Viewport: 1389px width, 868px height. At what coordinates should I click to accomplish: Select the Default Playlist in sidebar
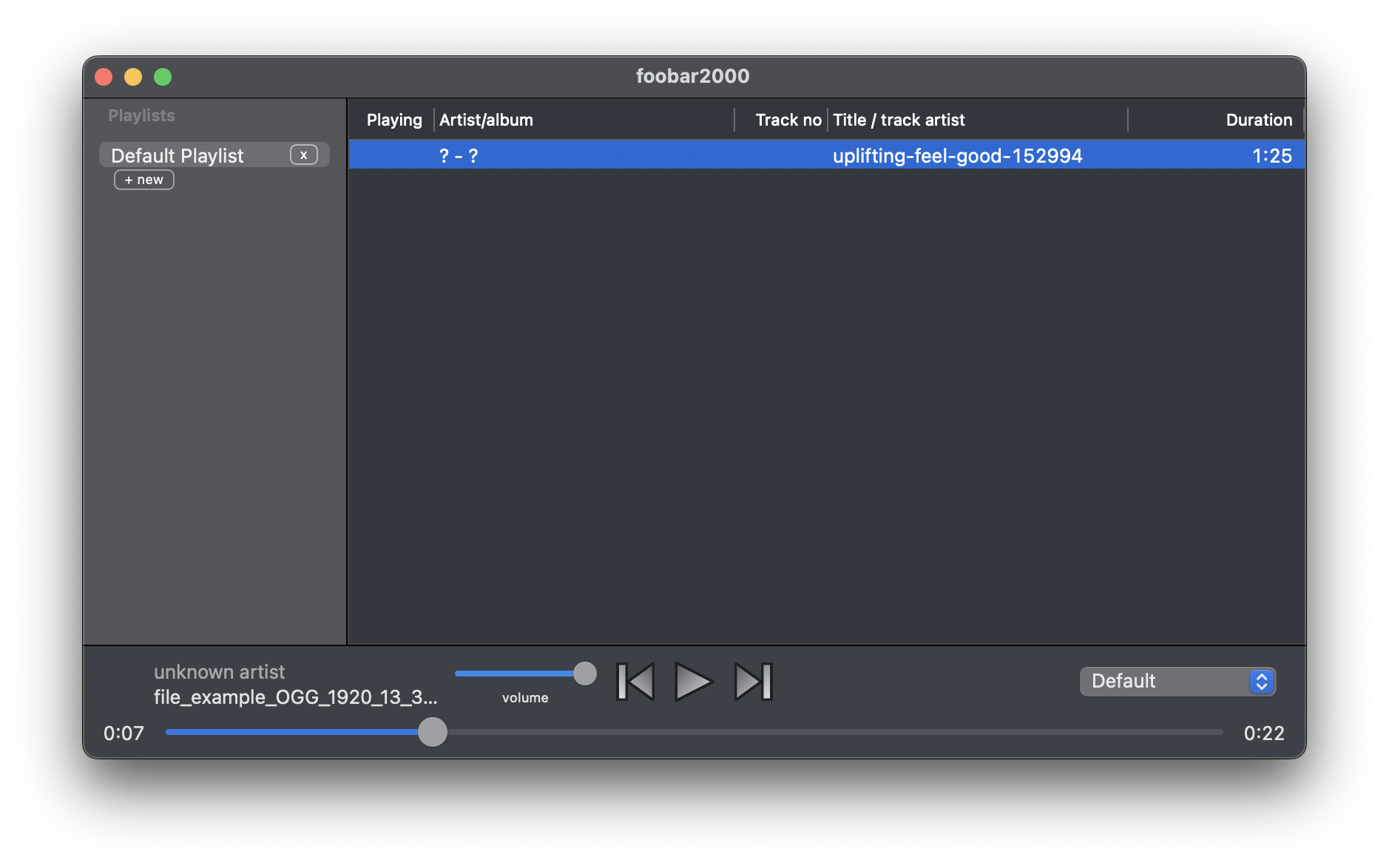pyautogui.click(x=214, y=155)
